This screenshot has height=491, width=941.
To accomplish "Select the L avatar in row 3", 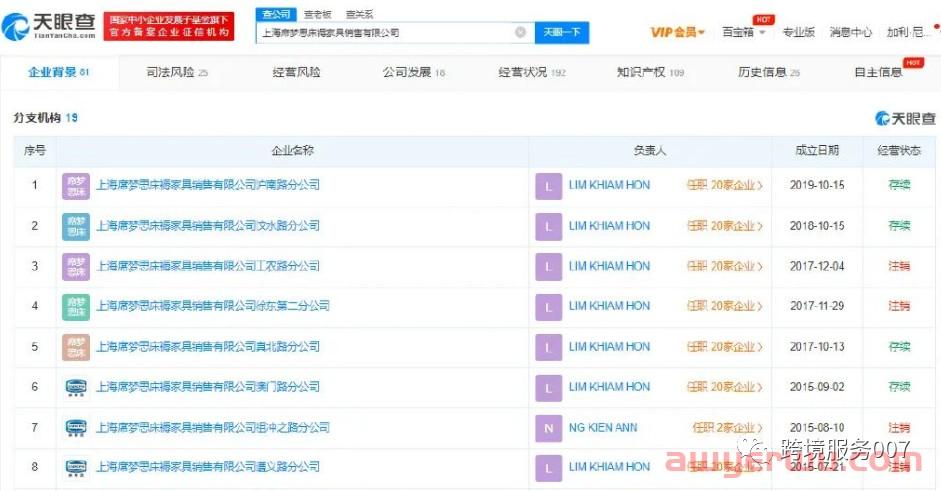I will (x=549, y=267).
